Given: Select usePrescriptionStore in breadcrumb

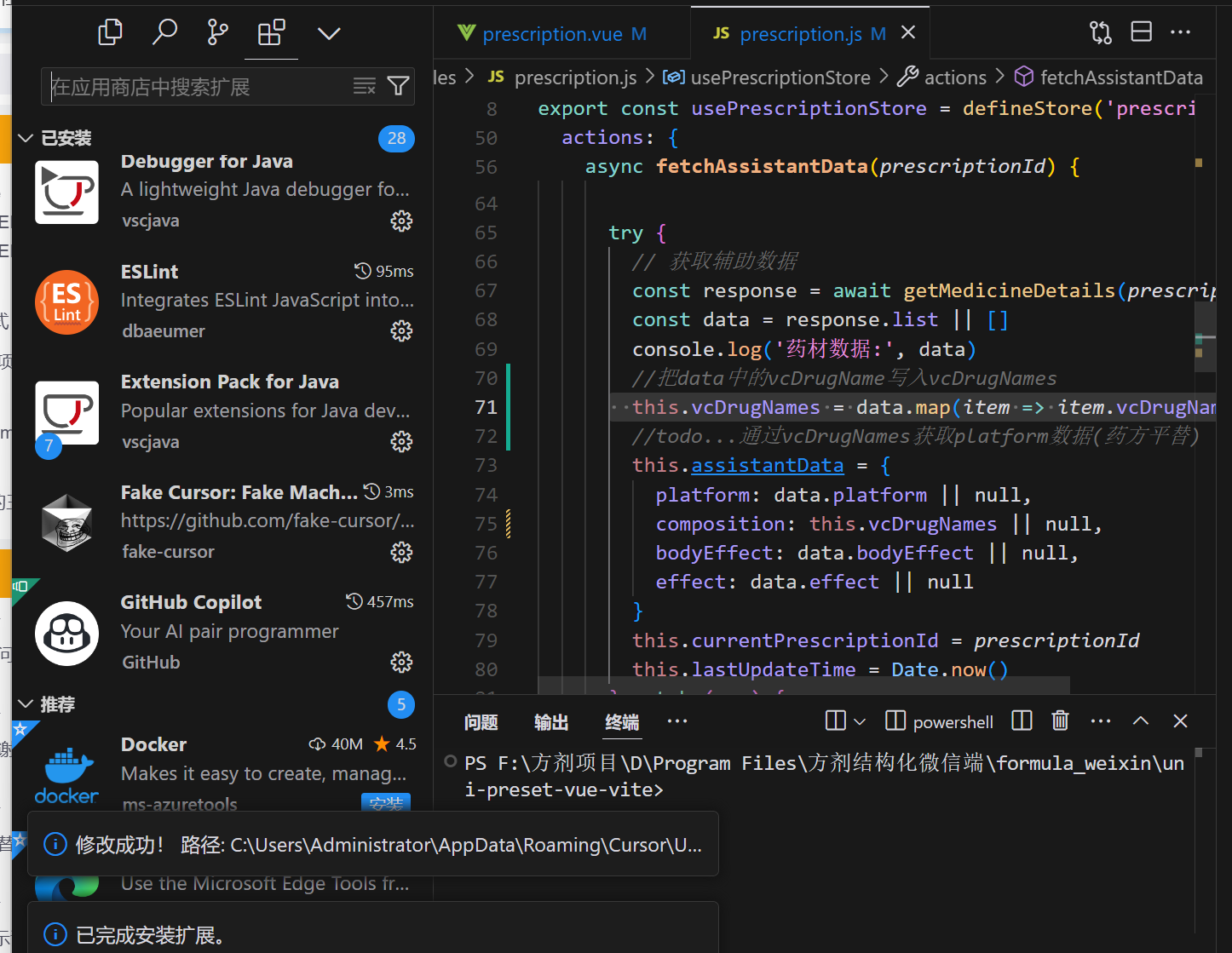Looking at the screenshot, I should point(780,78).
